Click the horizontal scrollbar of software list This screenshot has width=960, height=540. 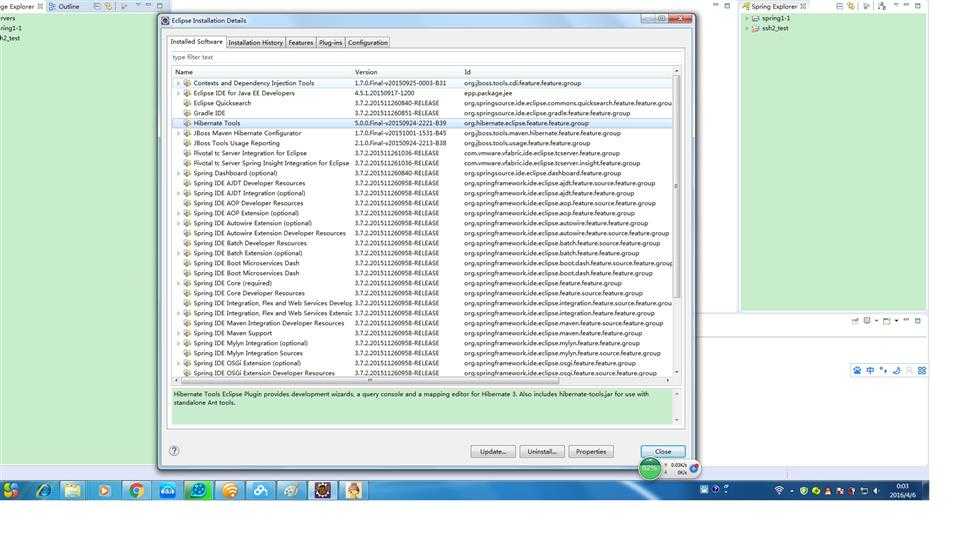tap(369, 380)
